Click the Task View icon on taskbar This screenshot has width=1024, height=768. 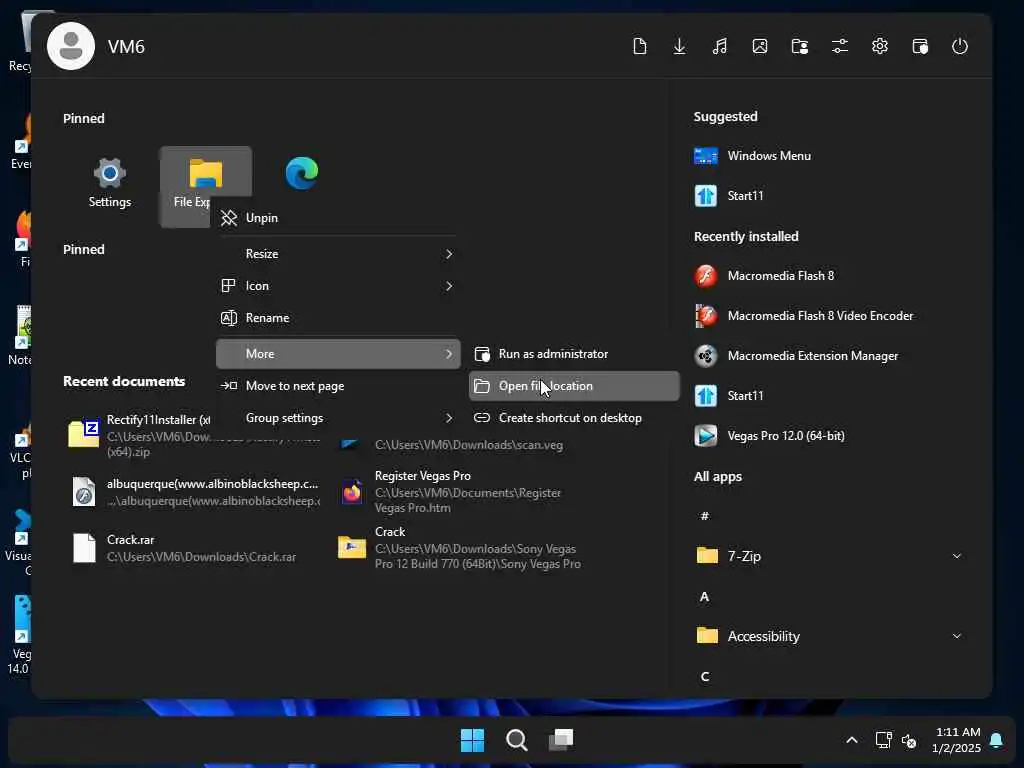[x=561, y=740]
